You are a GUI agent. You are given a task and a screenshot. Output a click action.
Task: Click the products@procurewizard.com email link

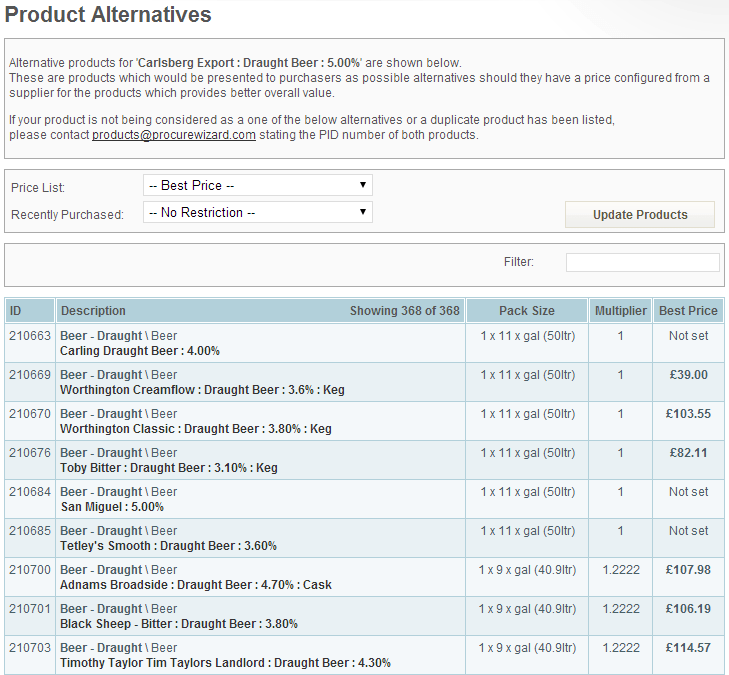pos(174,135)
